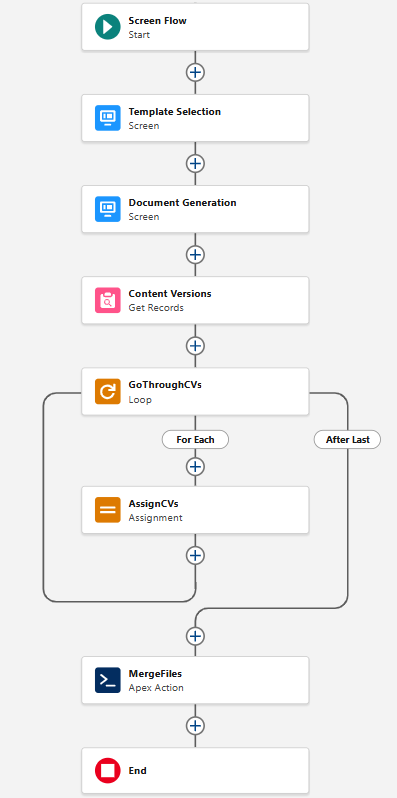Click the MergeFiles Apex Action icon
This screenshot has width=397, height=798.
click(x=107, y=680)
